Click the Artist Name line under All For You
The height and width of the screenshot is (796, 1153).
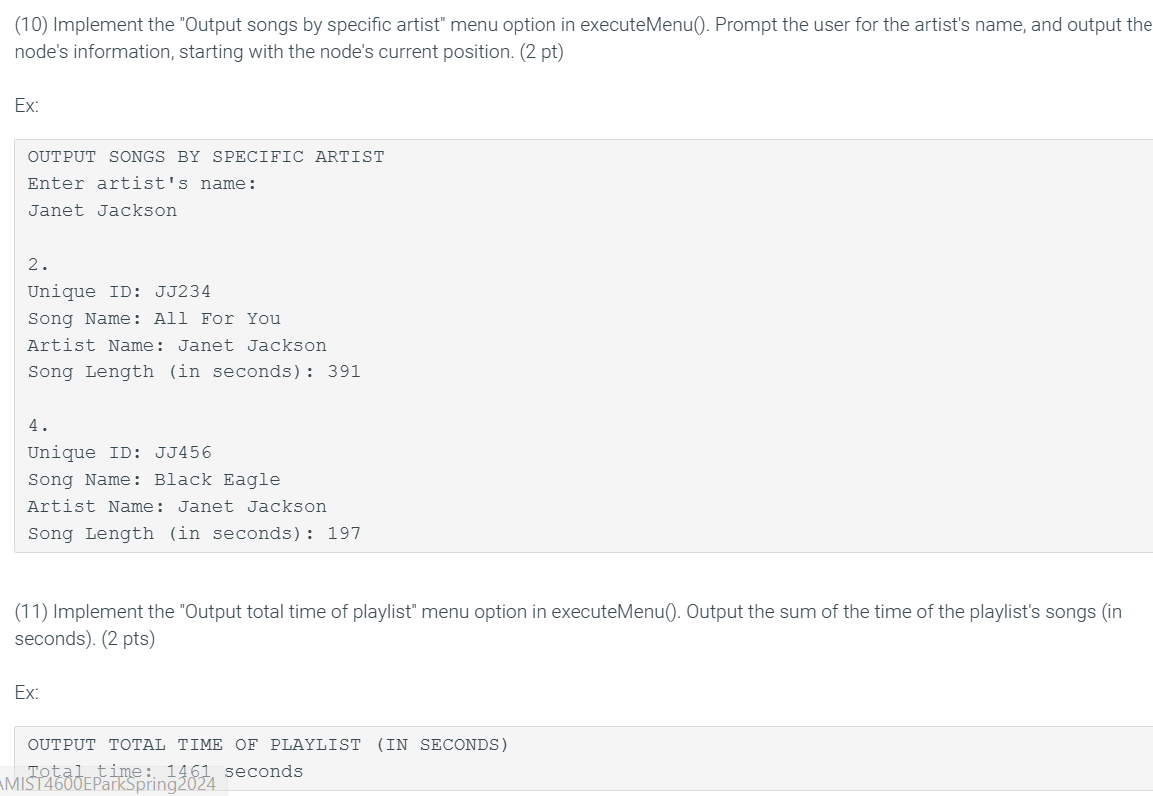[177, 345]
